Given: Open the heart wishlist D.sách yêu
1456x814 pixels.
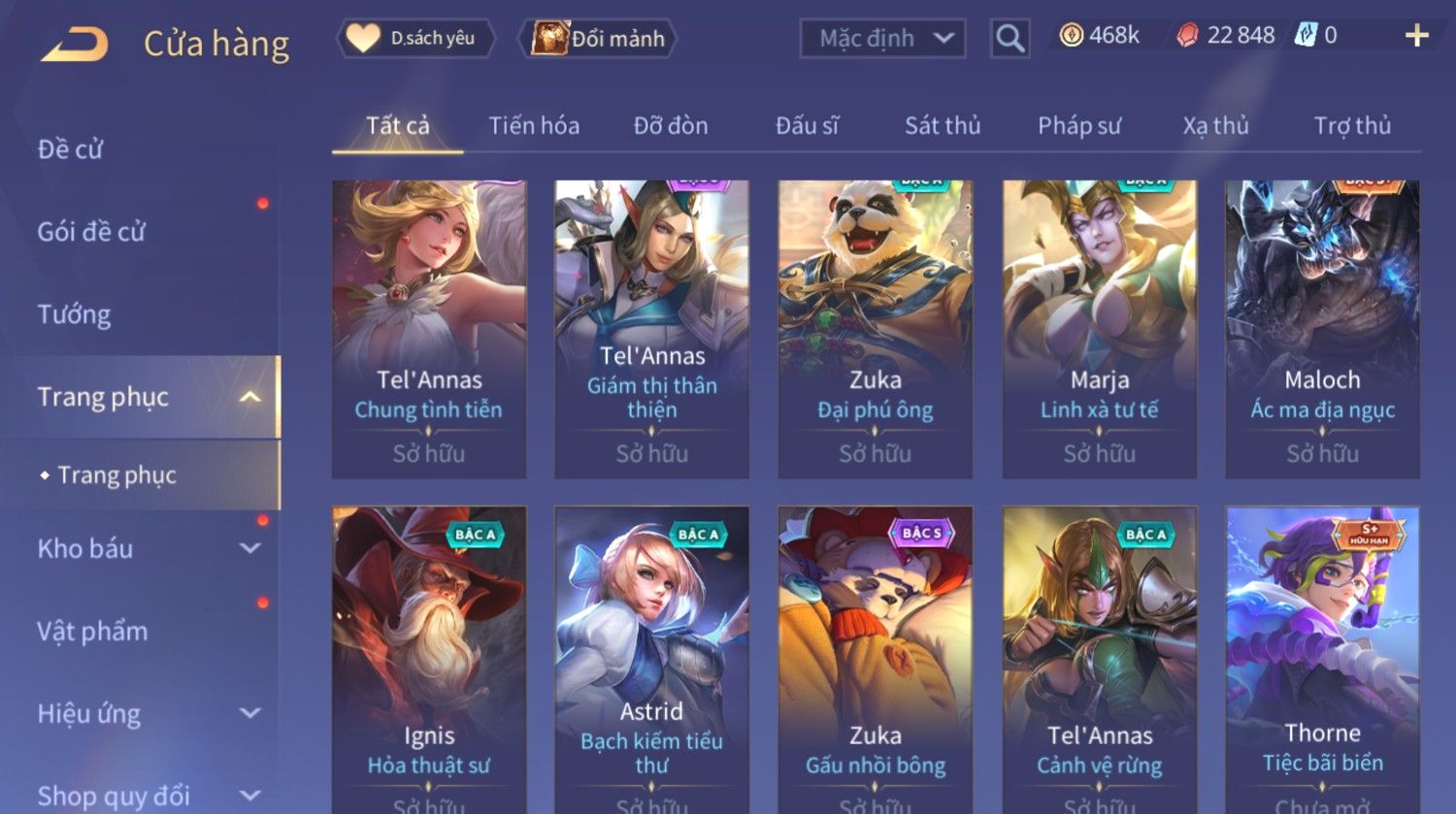Looking at the screenshot, I should pyautogui.click(x=415, y=39).
